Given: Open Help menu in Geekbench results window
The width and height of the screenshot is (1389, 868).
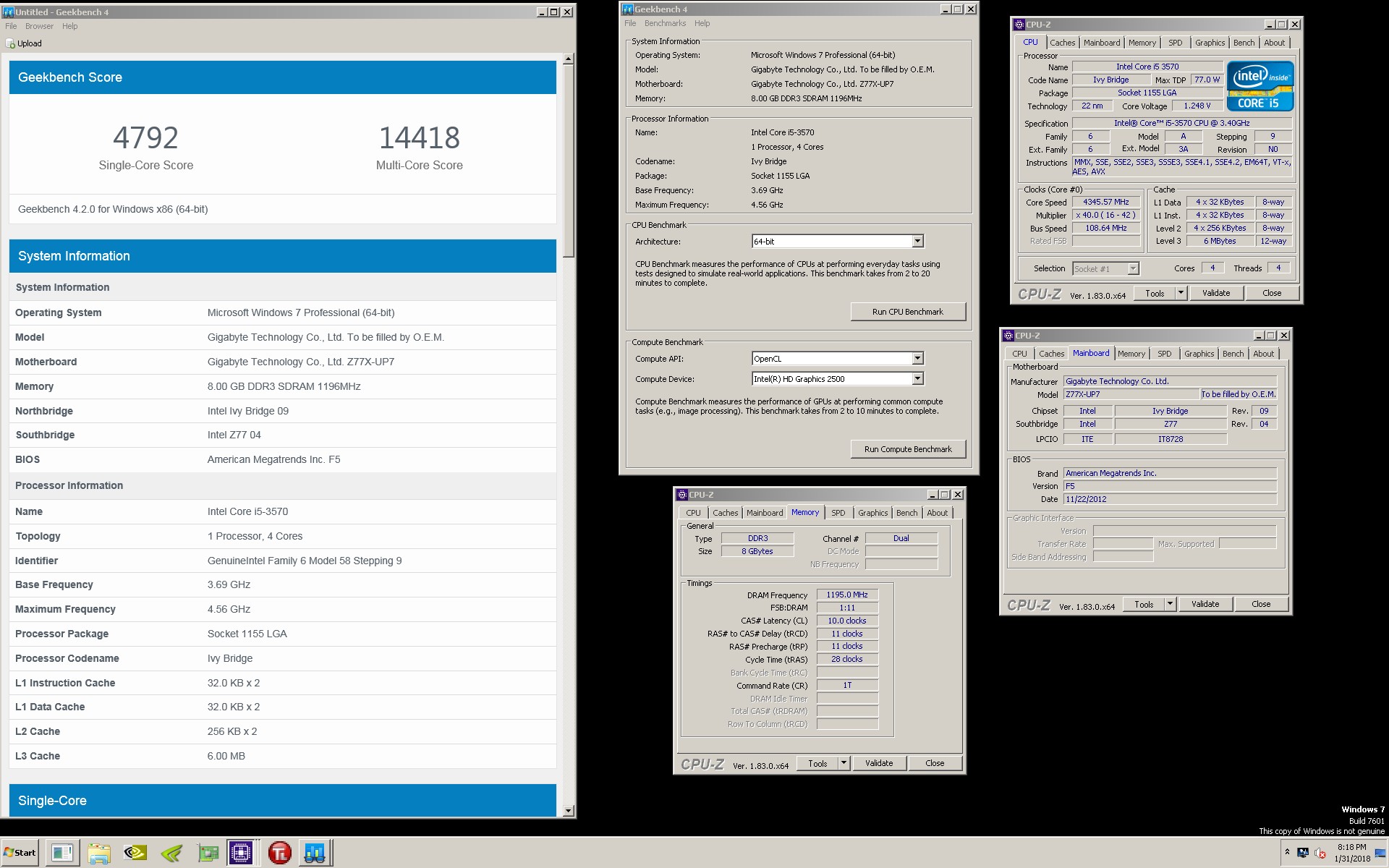Looking at the screenshot, I should pos(69,26).
